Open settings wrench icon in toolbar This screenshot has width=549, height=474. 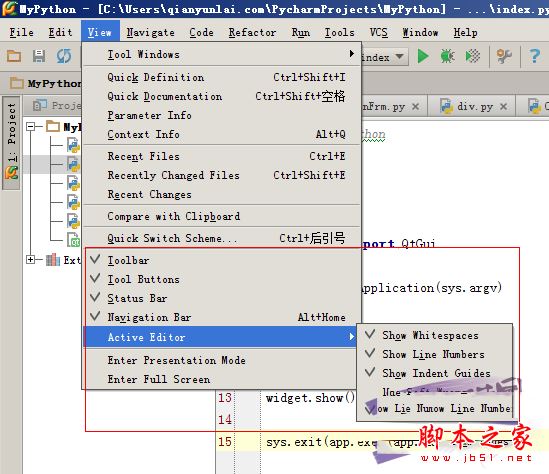504,56
